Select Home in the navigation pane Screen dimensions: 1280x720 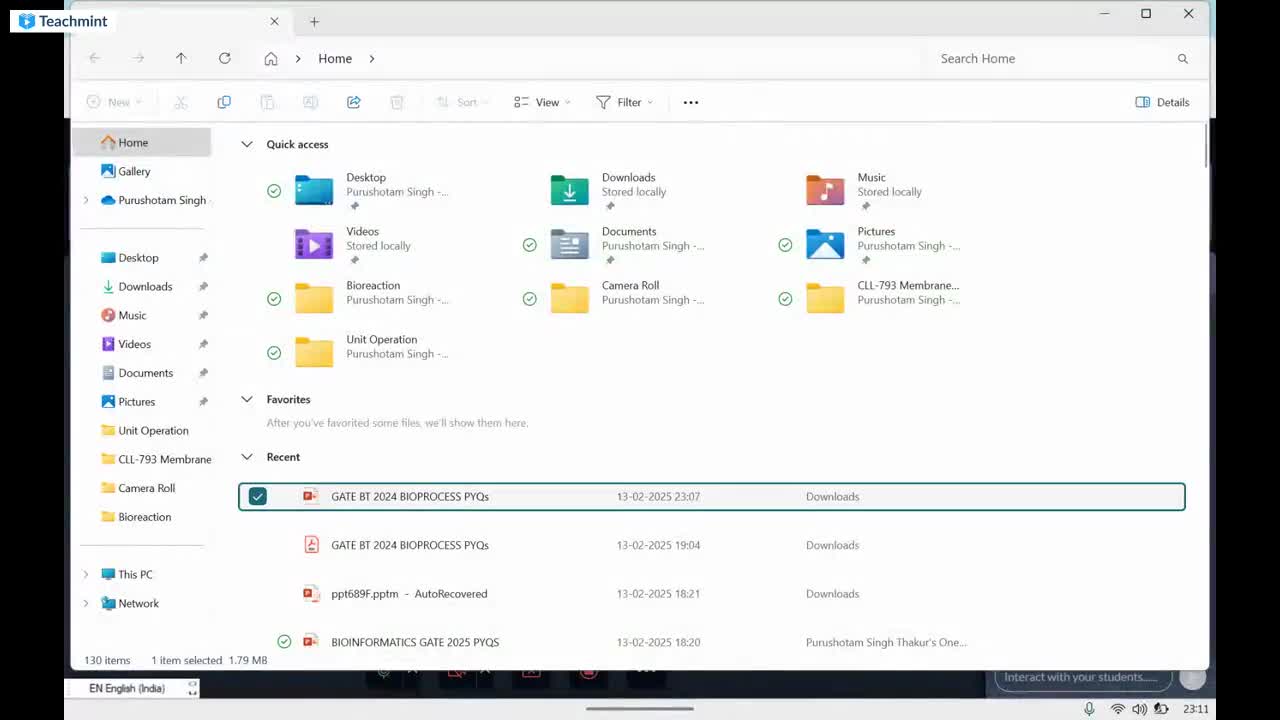pyautogui.click(x=142, y=142)
